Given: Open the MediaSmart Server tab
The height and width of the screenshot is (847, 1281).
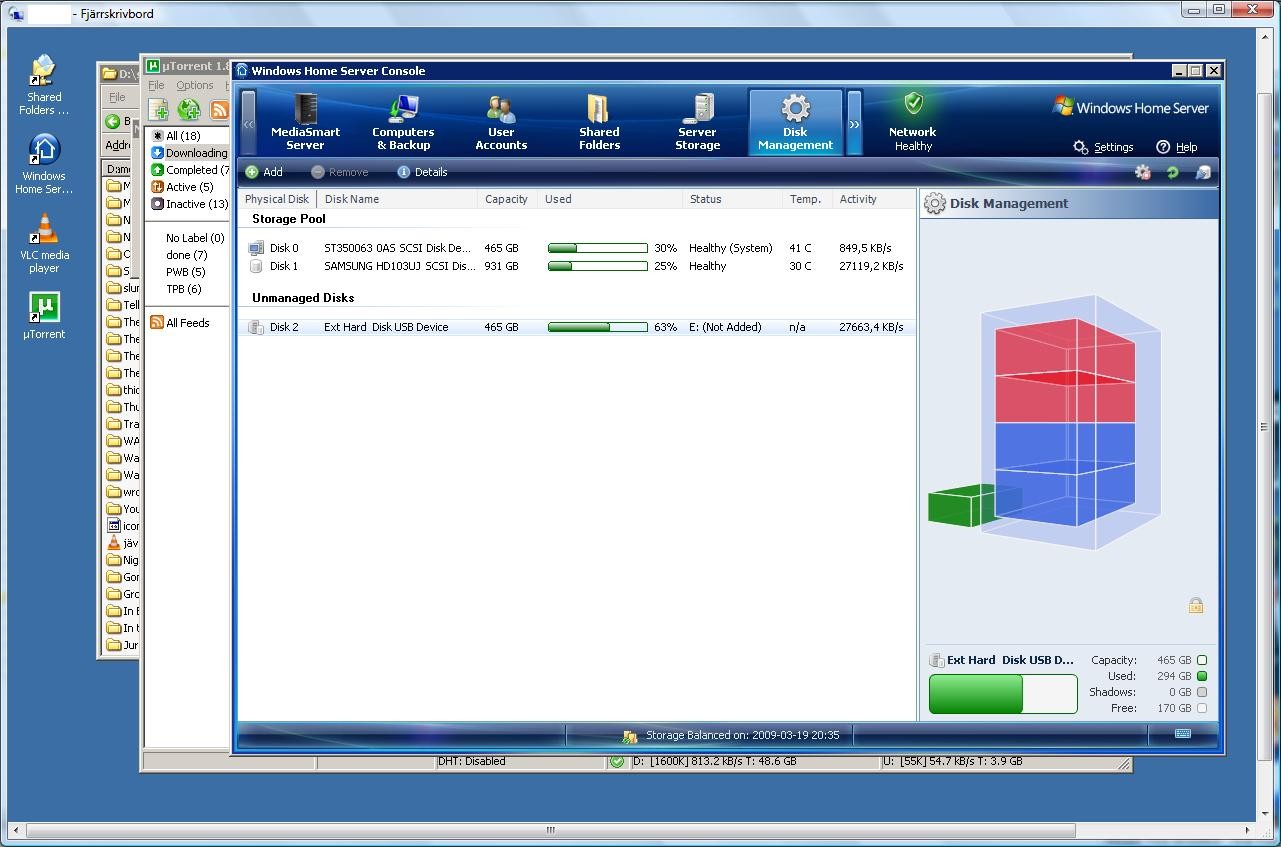Looking at the screenshot, I should (305, 122).
